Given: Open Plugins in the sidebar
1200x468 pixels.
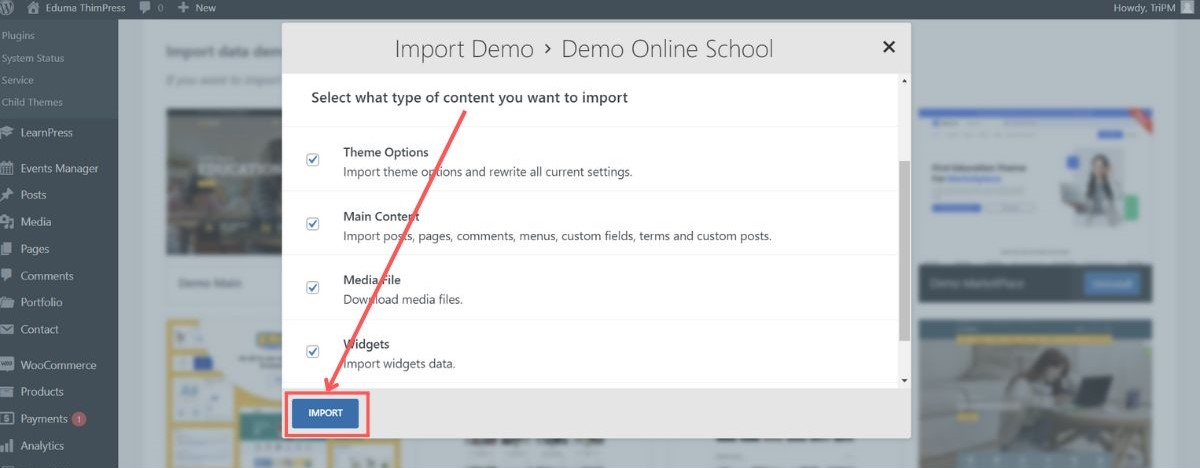Looking at the screenshot, I should (18, 36).
